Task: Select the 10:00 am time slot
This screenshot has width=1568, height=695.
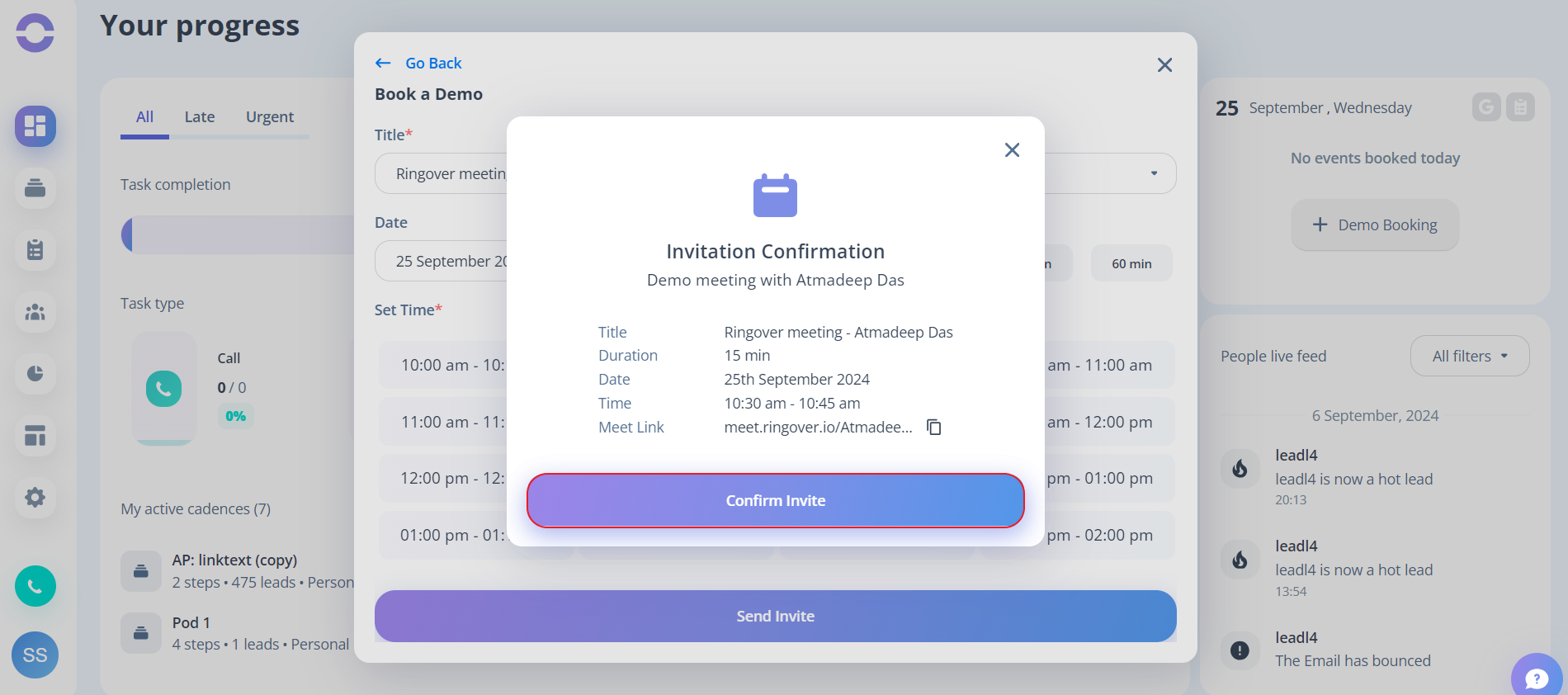Action: (443, 365)
